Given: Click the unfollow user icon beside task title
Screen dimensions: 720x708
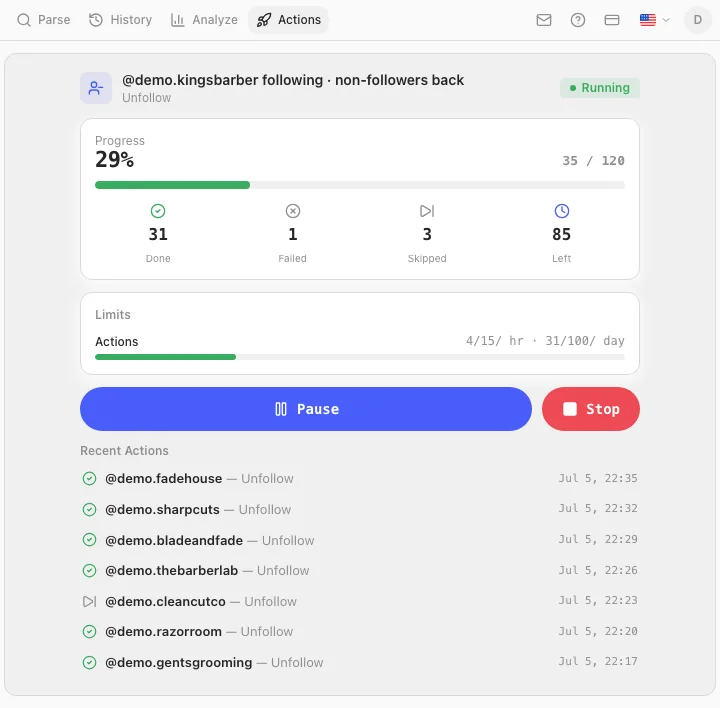Looking at the screenshot, I should tap(96, 88).
